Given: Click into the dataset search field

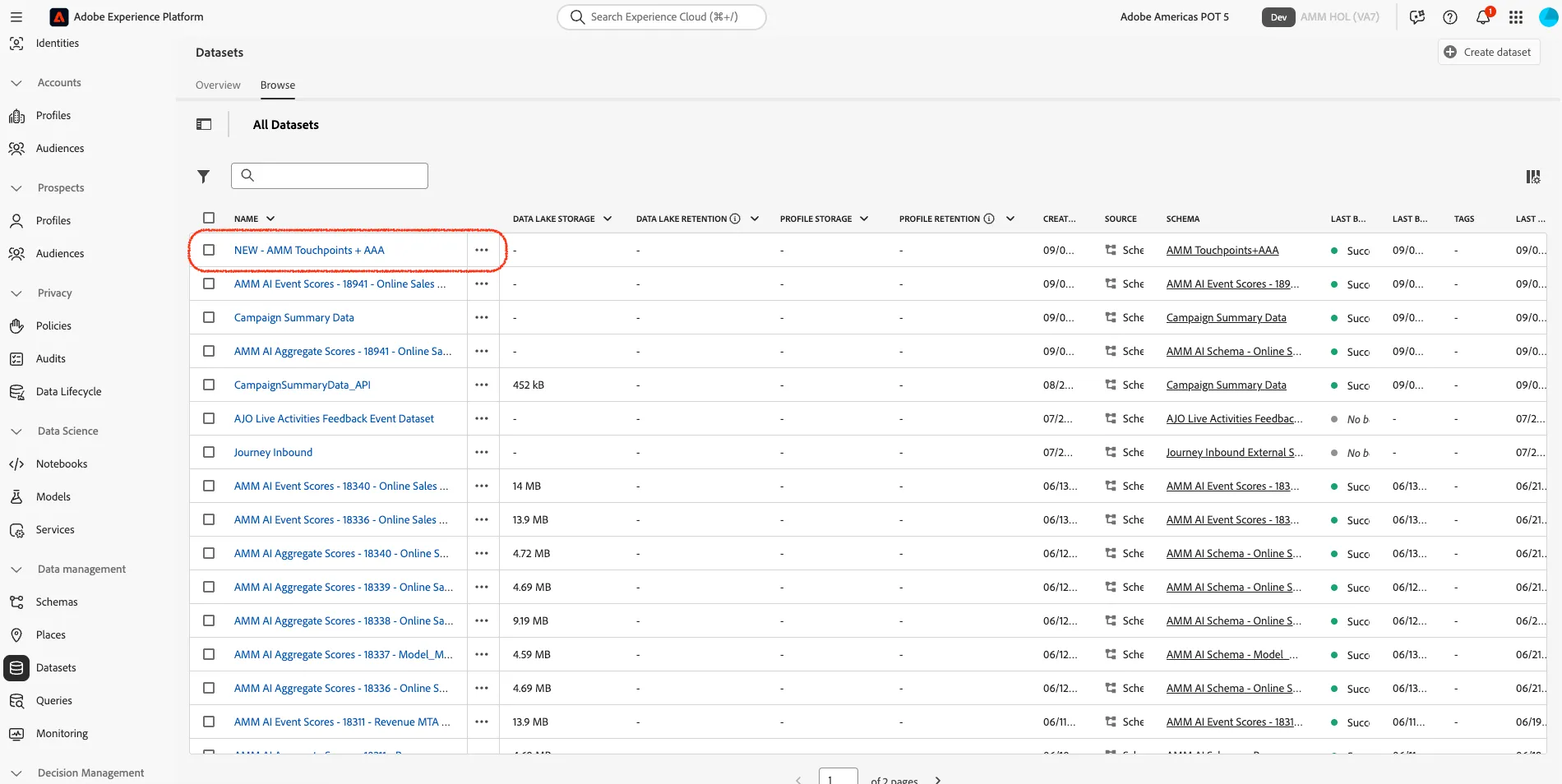Looking at the screenshot, I should tap(330, 176).
